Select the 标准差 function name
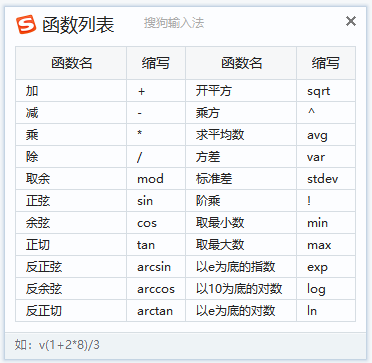 (214, 179)
